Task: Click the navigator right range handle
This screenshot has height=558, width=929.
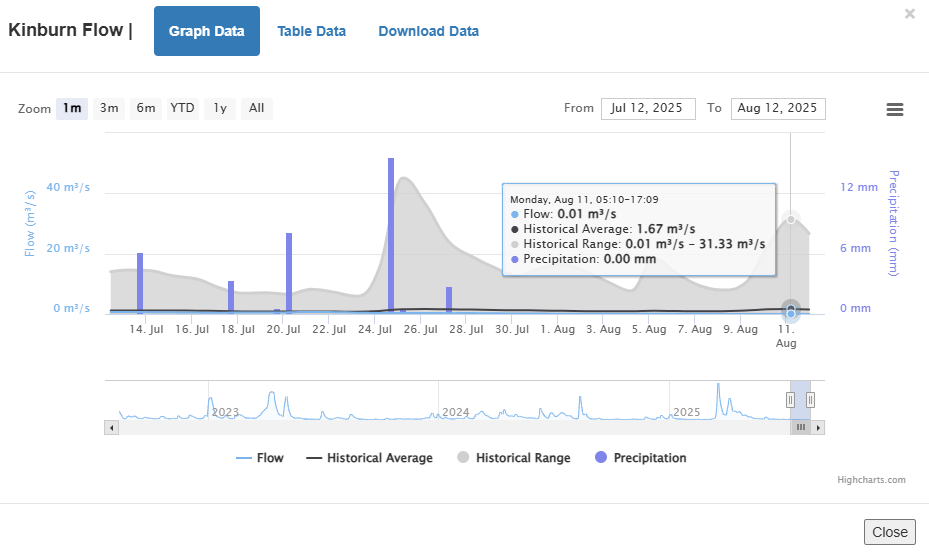Action: (810, 400)
